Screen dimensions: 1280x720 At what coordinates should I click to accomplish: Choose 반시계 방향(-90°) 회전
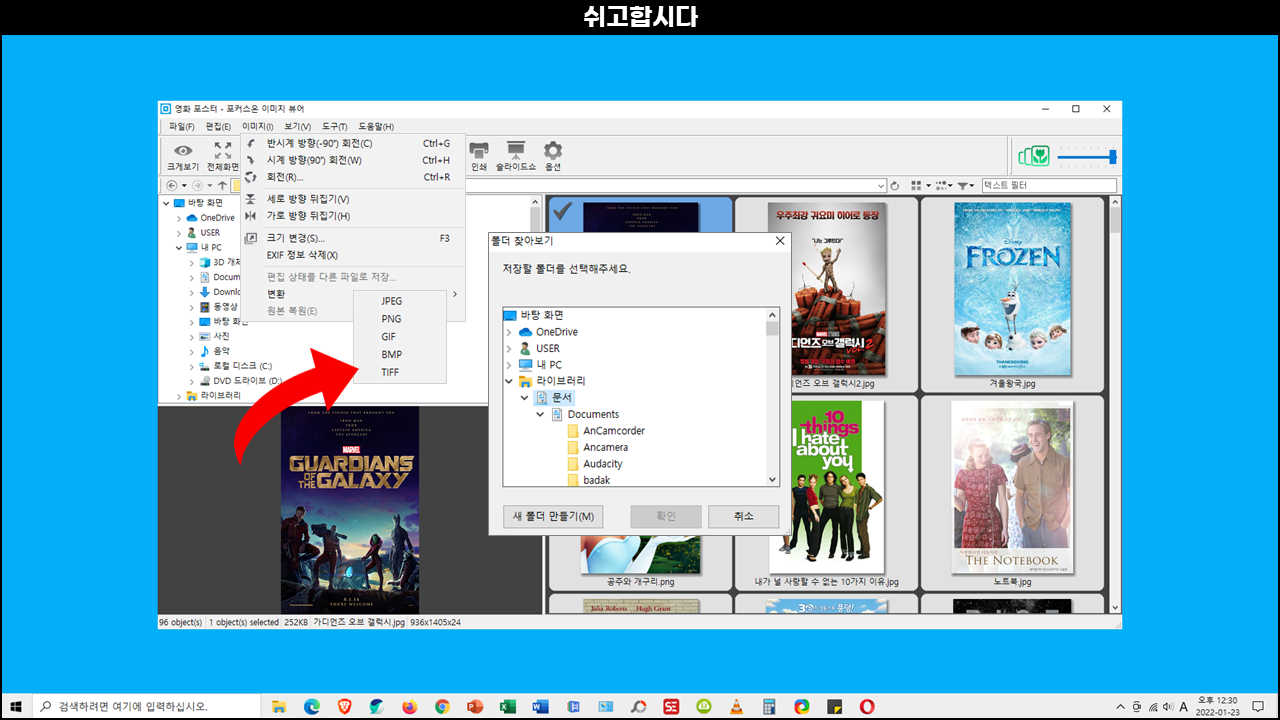click(353, 143)
